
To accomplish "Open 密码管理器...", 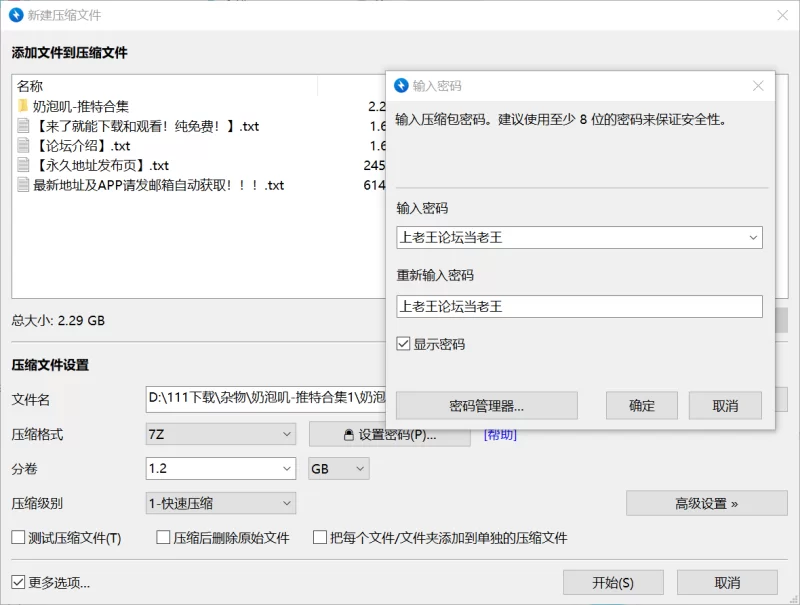I will tap(487, 406).
